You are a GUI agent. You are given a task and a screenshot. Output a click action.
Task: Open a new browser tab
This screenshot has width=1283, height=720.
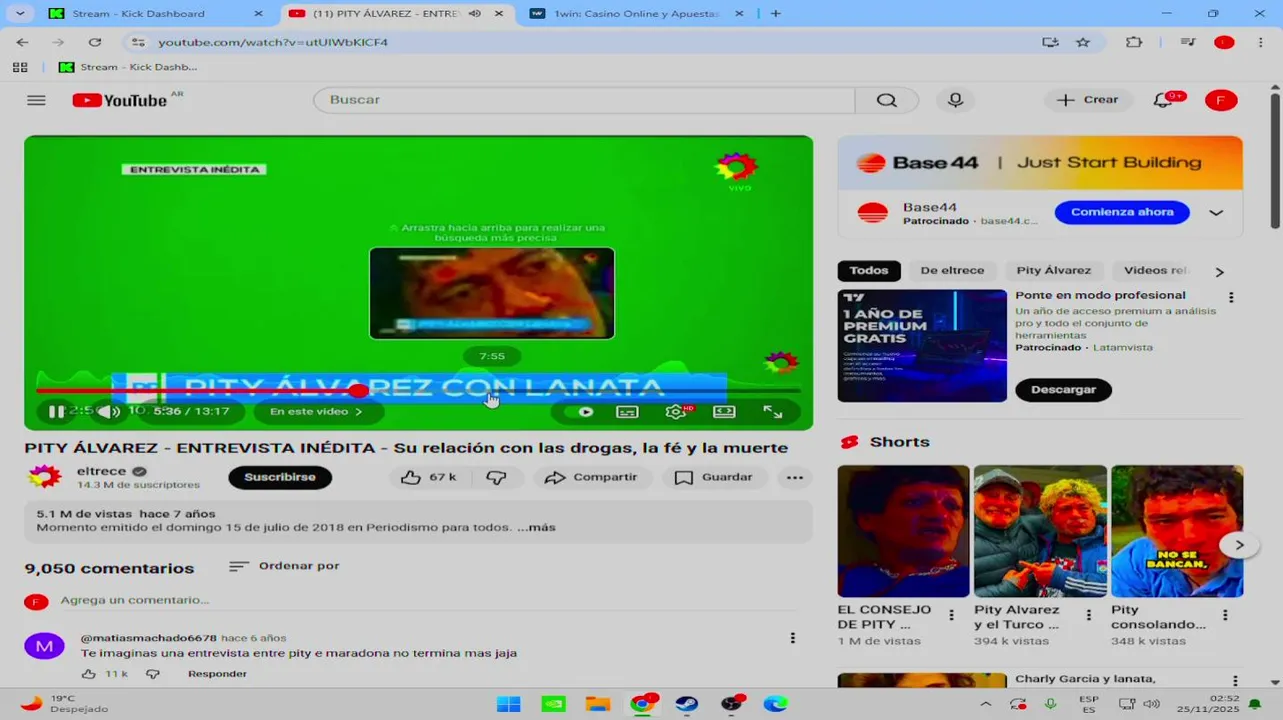776,14
